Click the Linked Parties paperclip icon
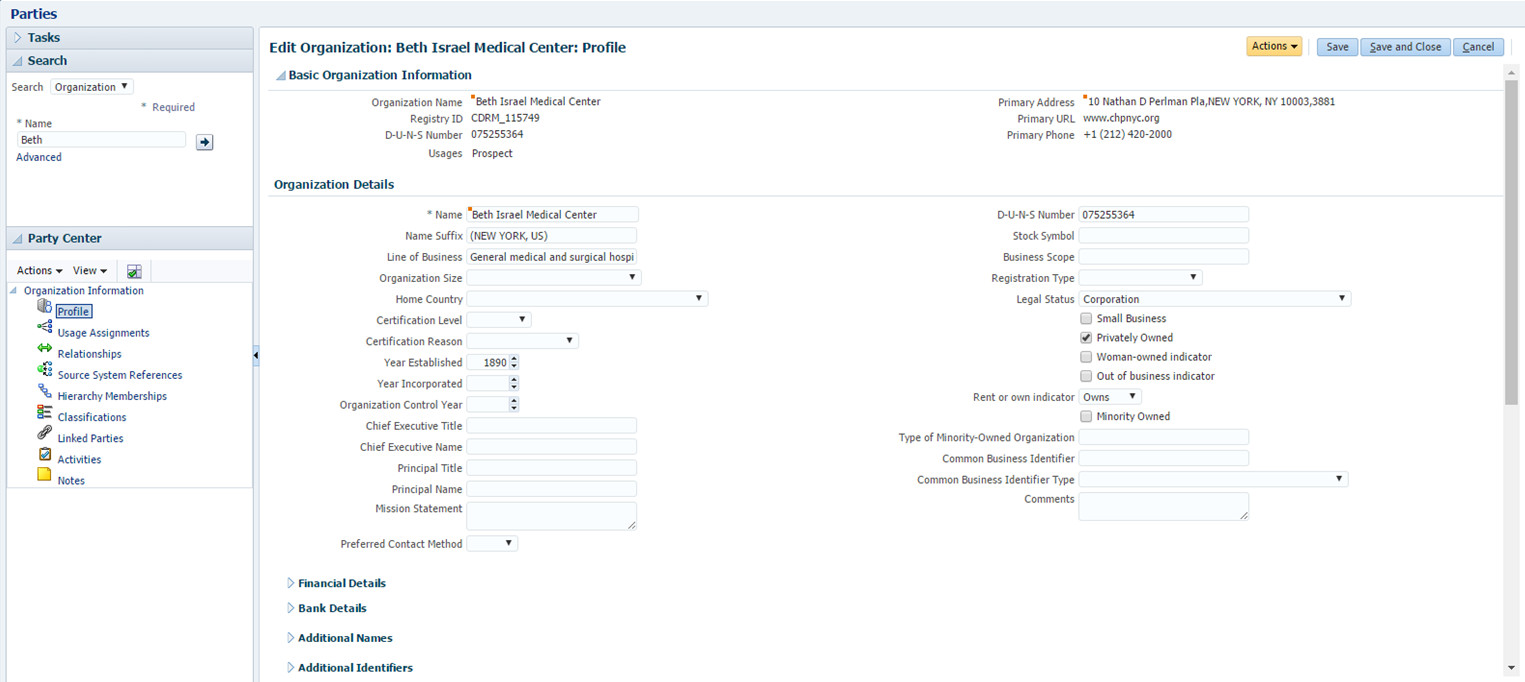 (44, 432)
